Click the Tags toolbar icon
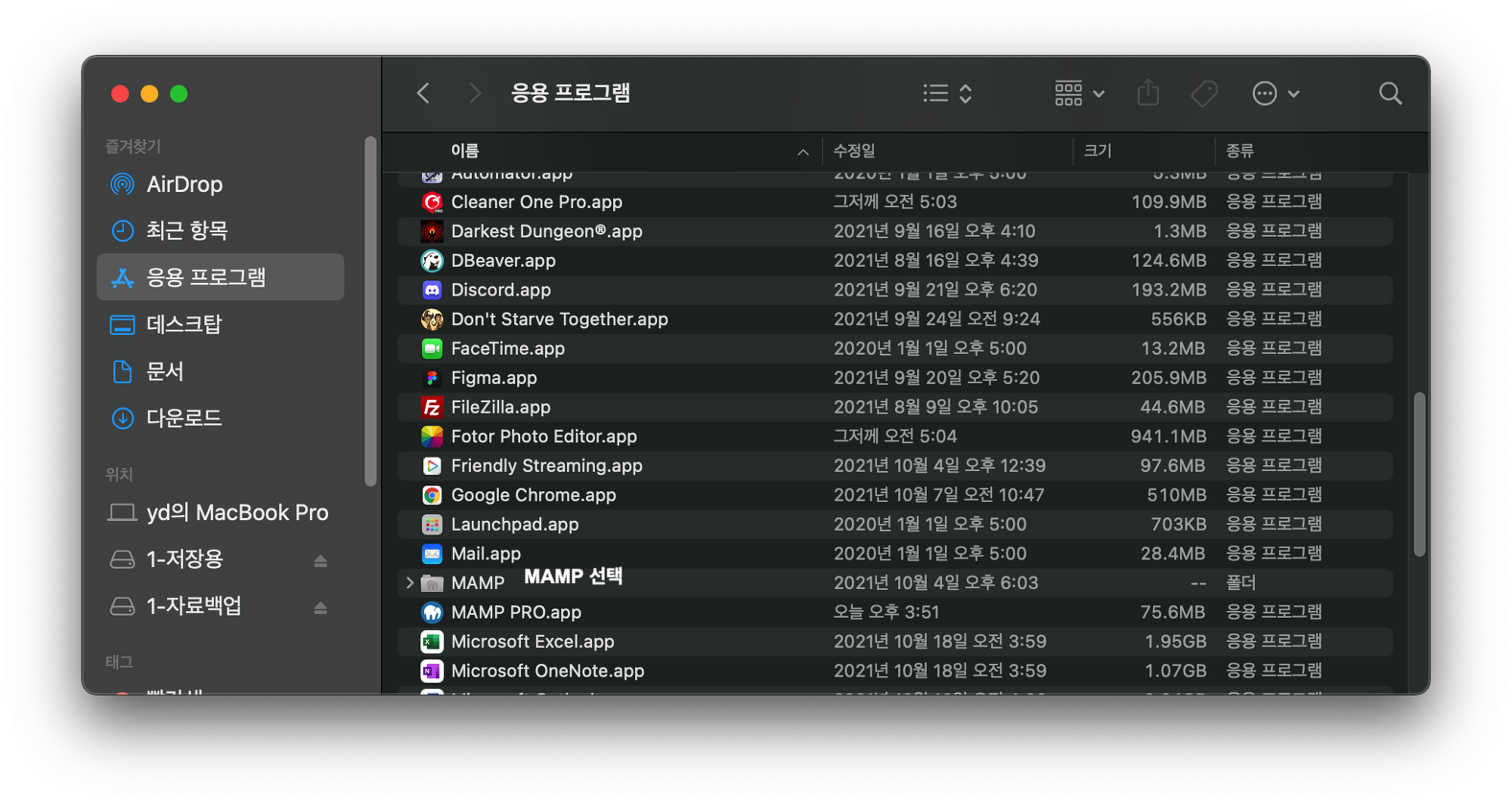Image resolution: width=1512 pixels, height=803 pixels. tap(1204, 94)
